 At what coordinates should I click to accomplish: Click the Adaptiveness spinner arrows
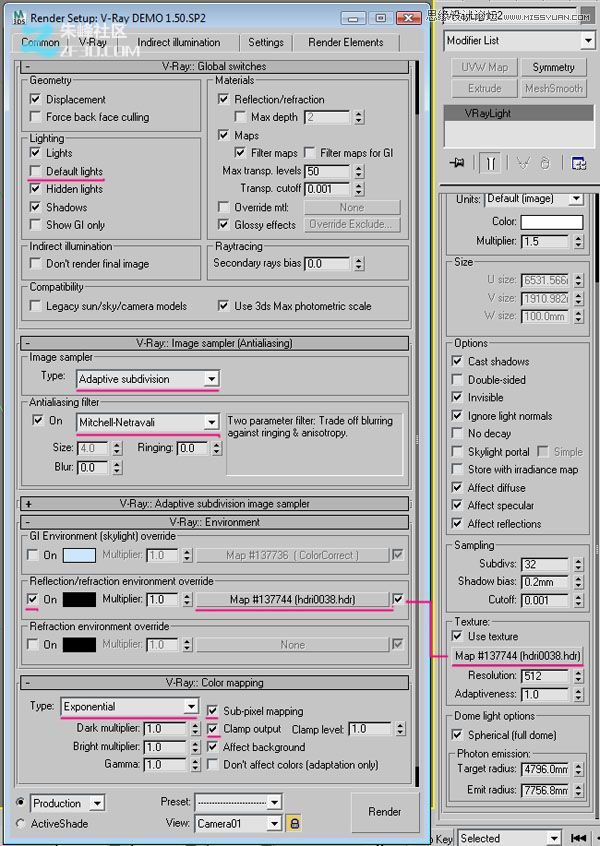click(x=578, y=694)
